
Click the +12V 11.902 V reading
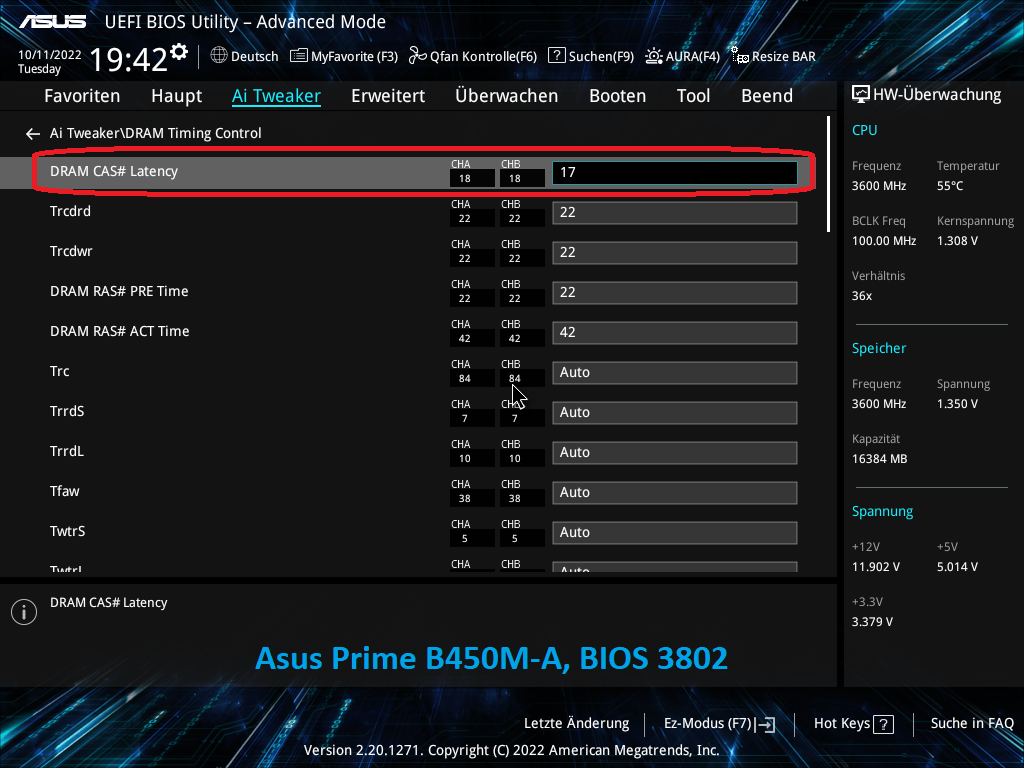pyautogui.click(x=875, y=567)
